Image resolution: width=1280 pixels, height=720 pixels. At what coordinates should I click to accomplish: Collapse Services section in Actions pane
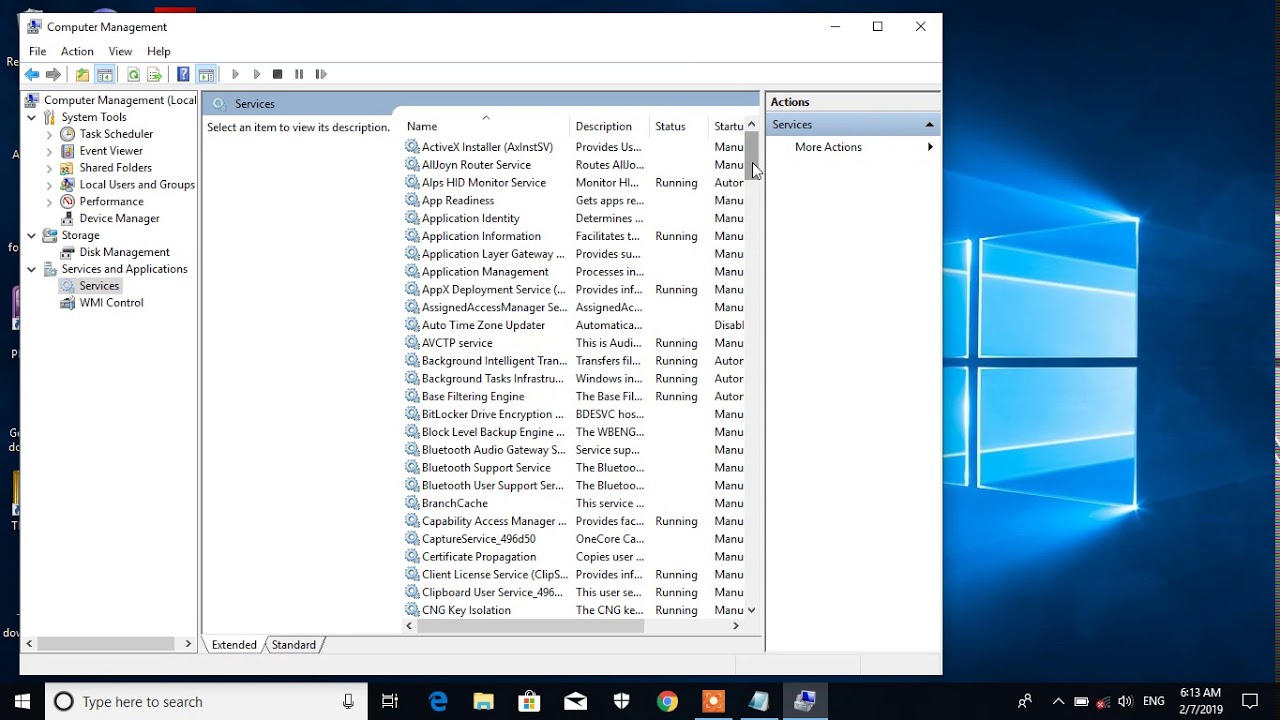[x=929, y=125]
